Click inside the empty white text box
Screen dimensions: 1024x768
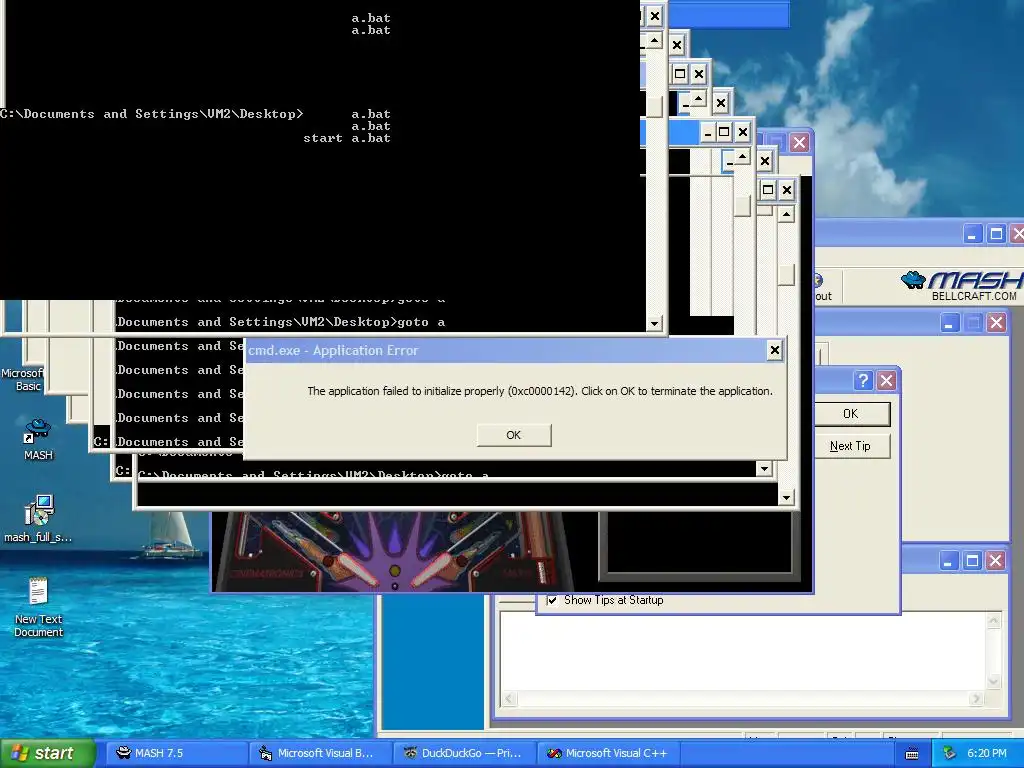coord(744,652)
